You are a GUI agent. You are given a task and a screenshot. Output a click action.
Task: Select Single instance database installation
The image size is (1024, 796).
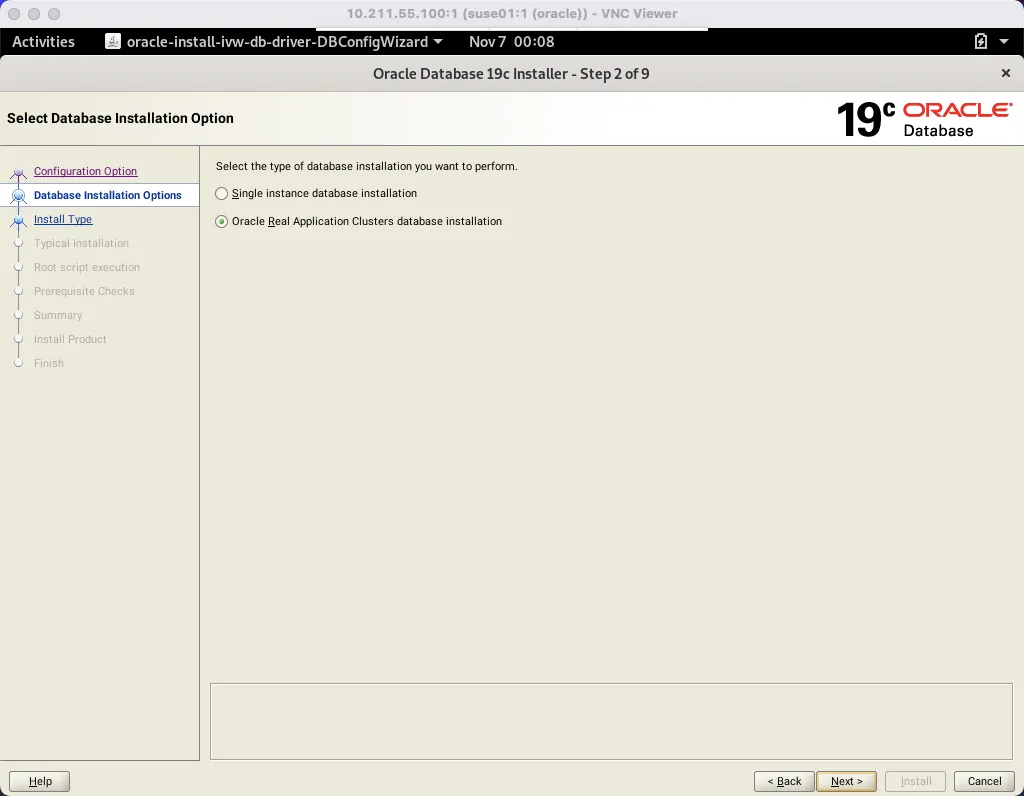pos(221,193)
